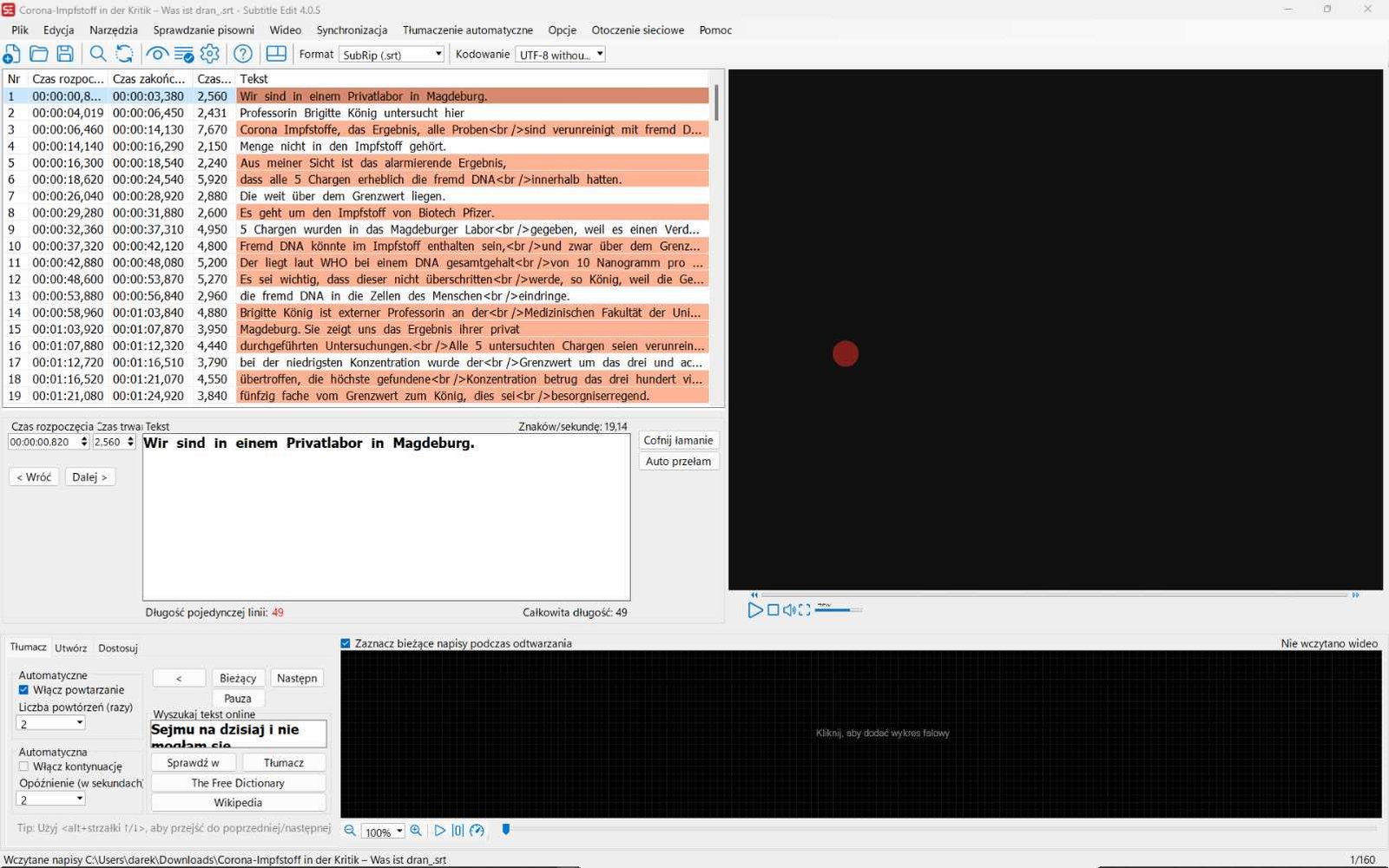Zoom in the waveform
The height and width of the screenshot is (868, 1389).
point(416,831)
